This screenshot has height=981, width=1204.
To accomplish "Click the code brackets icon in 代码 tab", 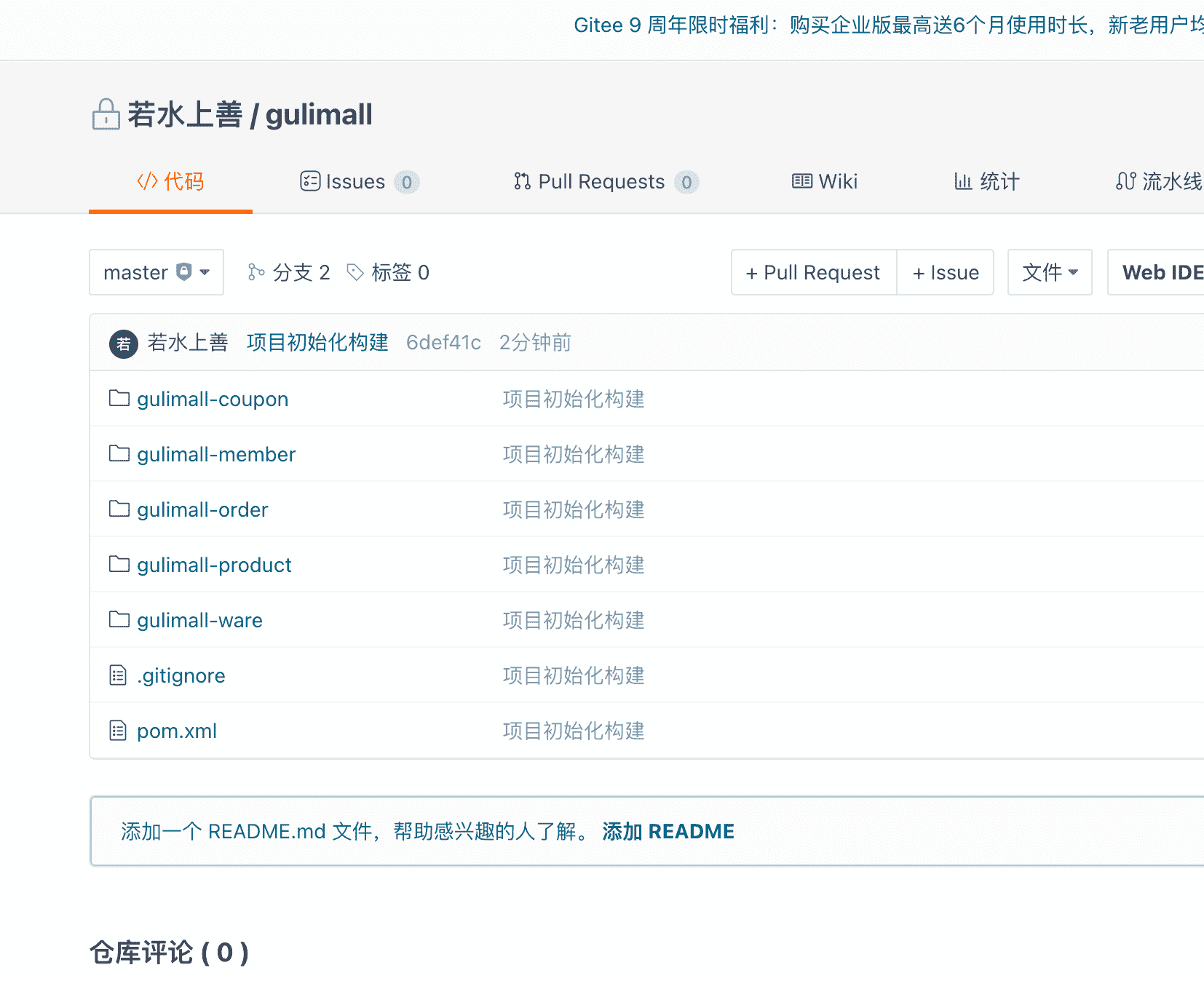I will coord(148,181).
